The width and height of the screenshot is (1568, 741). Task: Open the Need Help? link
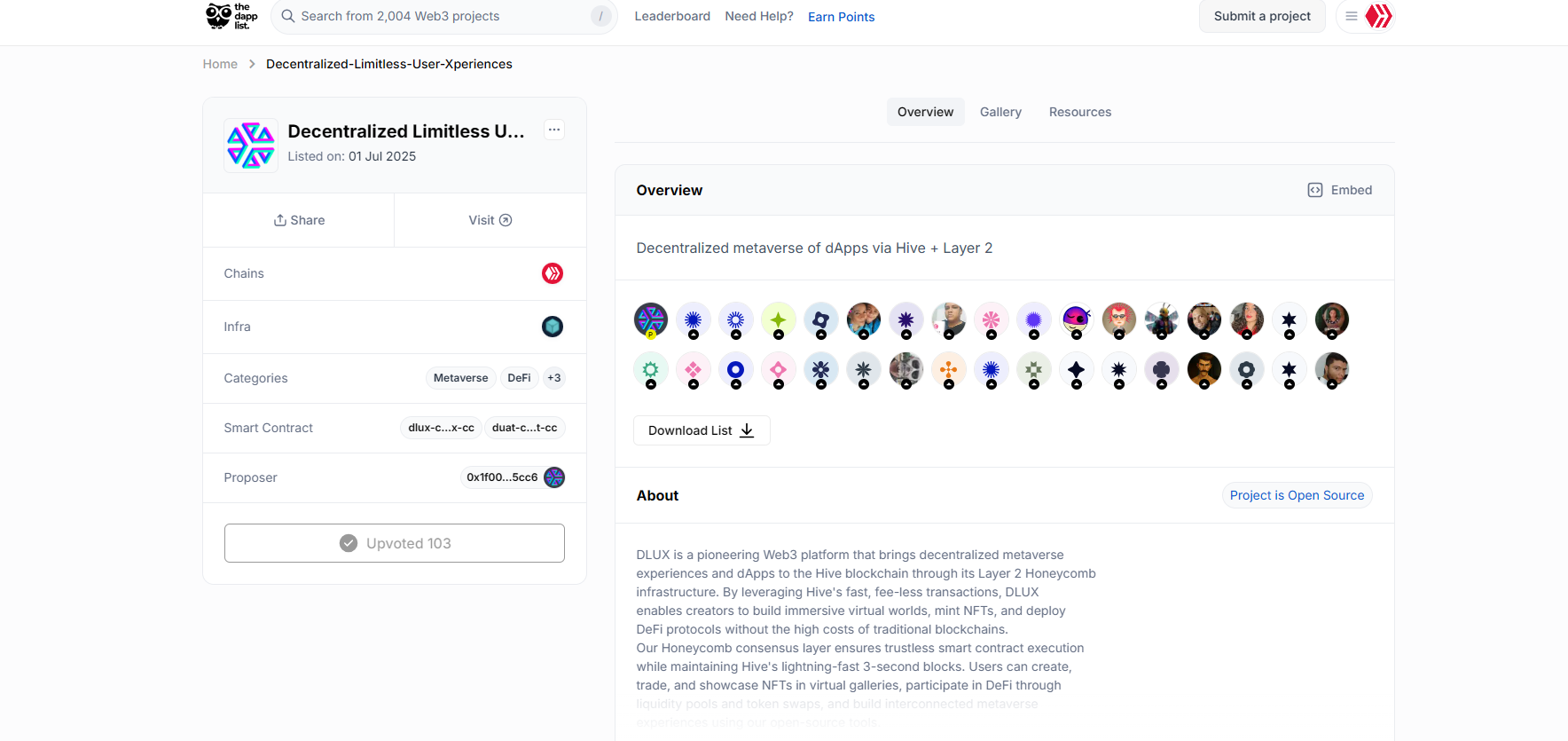(759, 16)
